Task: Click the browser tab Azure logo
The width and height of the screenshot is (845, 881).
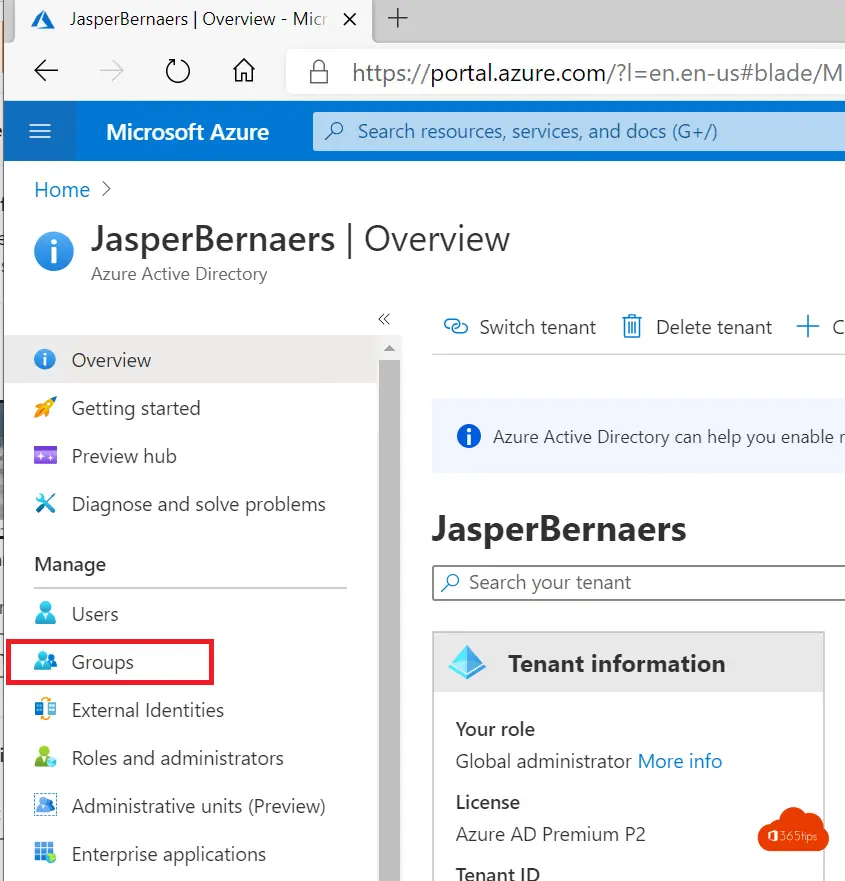Action: [x=43, y=20]
